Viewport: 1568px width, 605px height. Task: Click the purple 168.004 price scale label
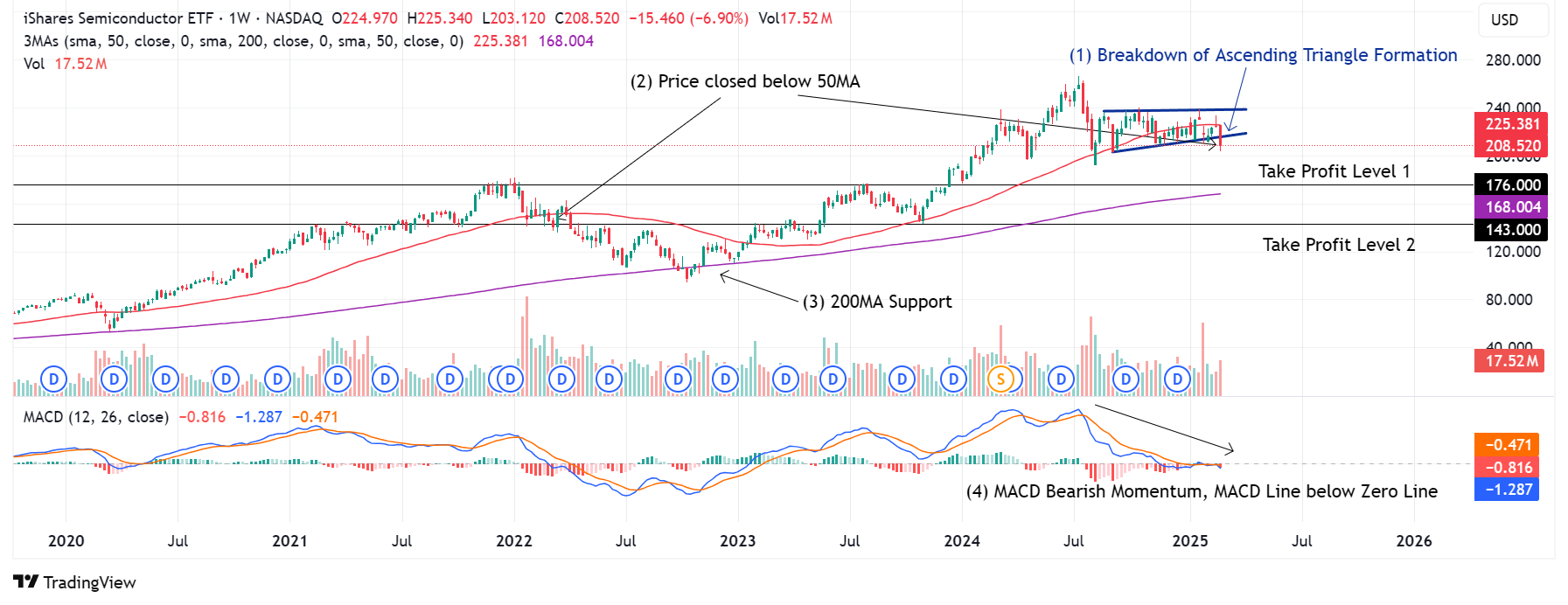tap(1511, 207)
